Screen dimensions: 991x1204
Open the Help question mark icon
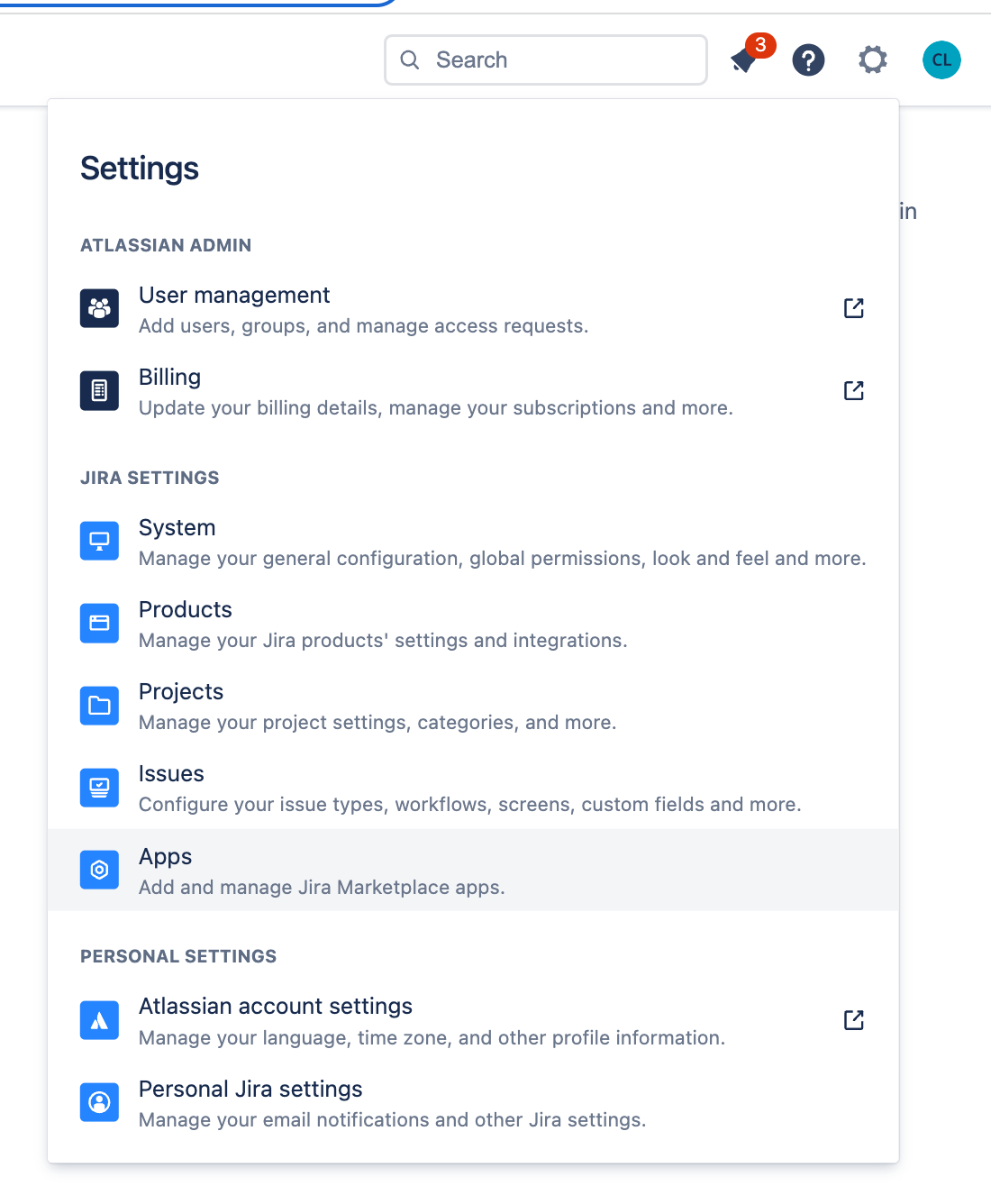(x=808, y=60)
